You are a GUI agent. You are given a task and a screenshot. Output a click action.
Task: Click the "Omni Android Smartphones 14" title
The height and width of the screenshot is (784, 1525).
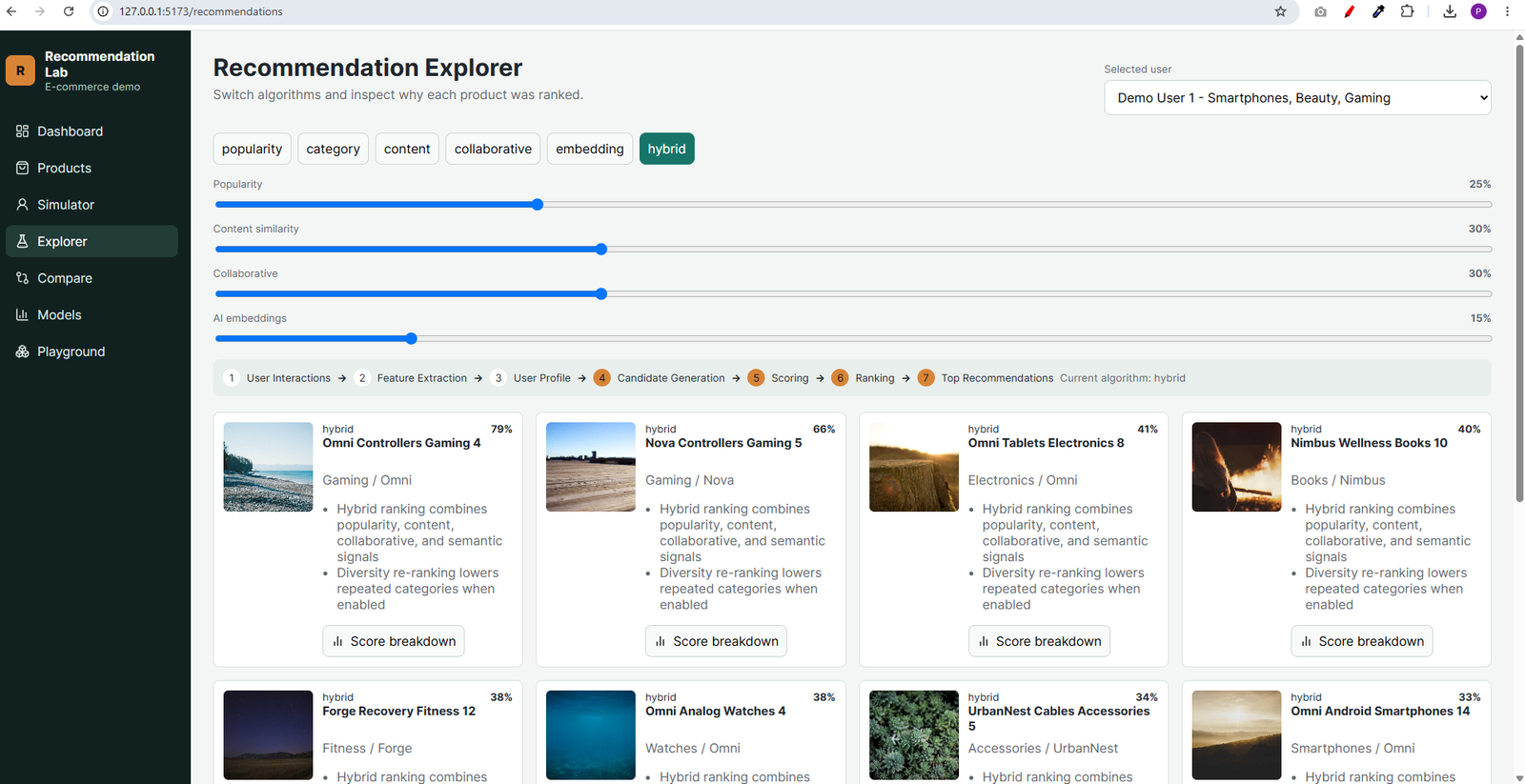point(1380,712)
